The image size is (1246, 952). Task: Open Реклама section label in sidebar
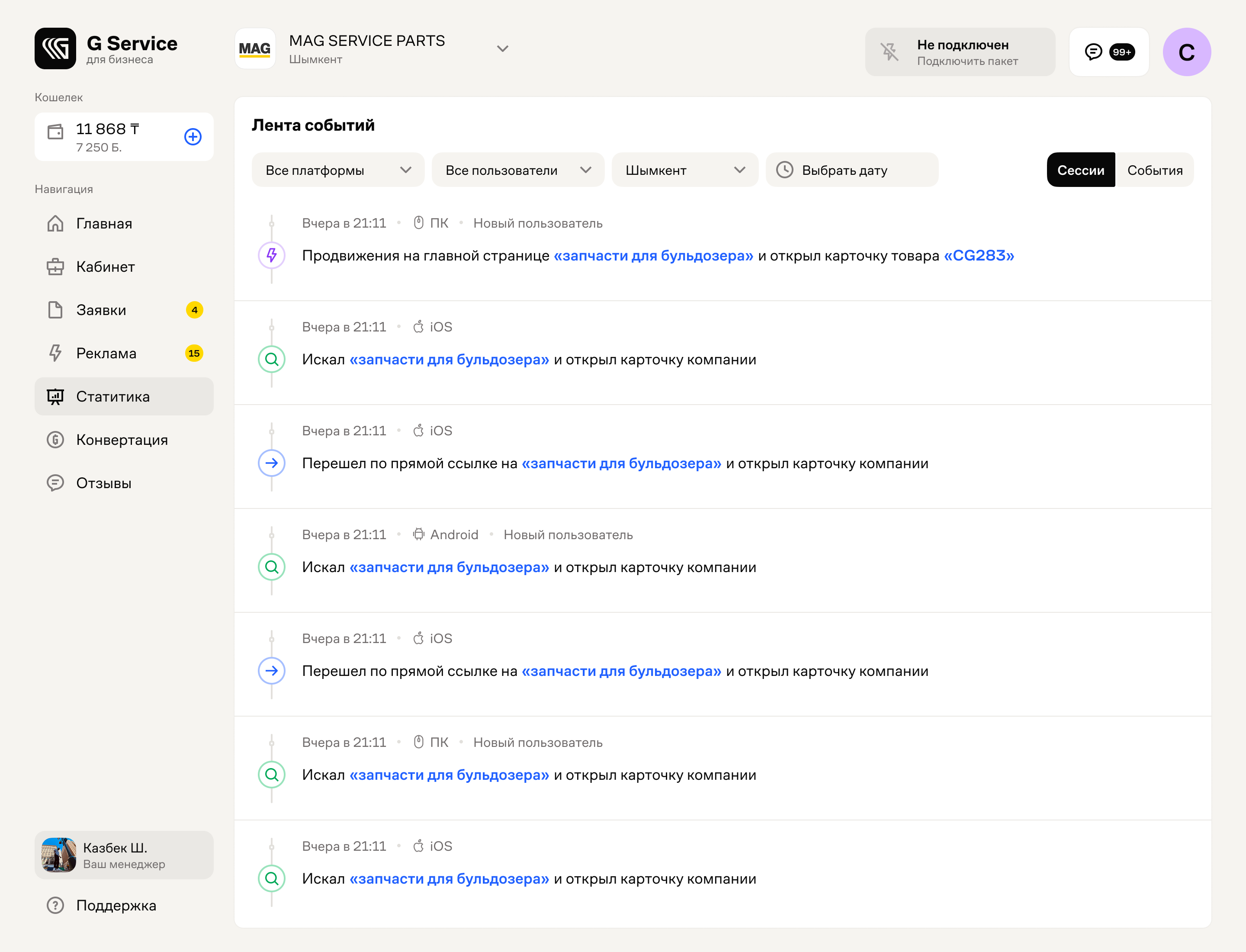coord(106,353)
